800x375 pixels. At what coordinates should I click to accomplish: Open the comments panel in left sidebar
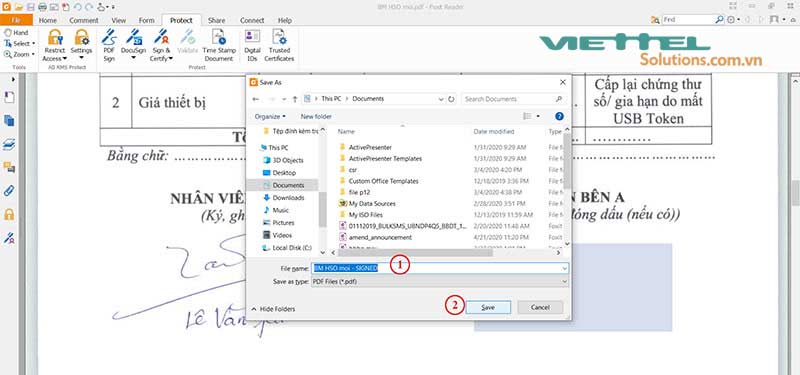9,167
